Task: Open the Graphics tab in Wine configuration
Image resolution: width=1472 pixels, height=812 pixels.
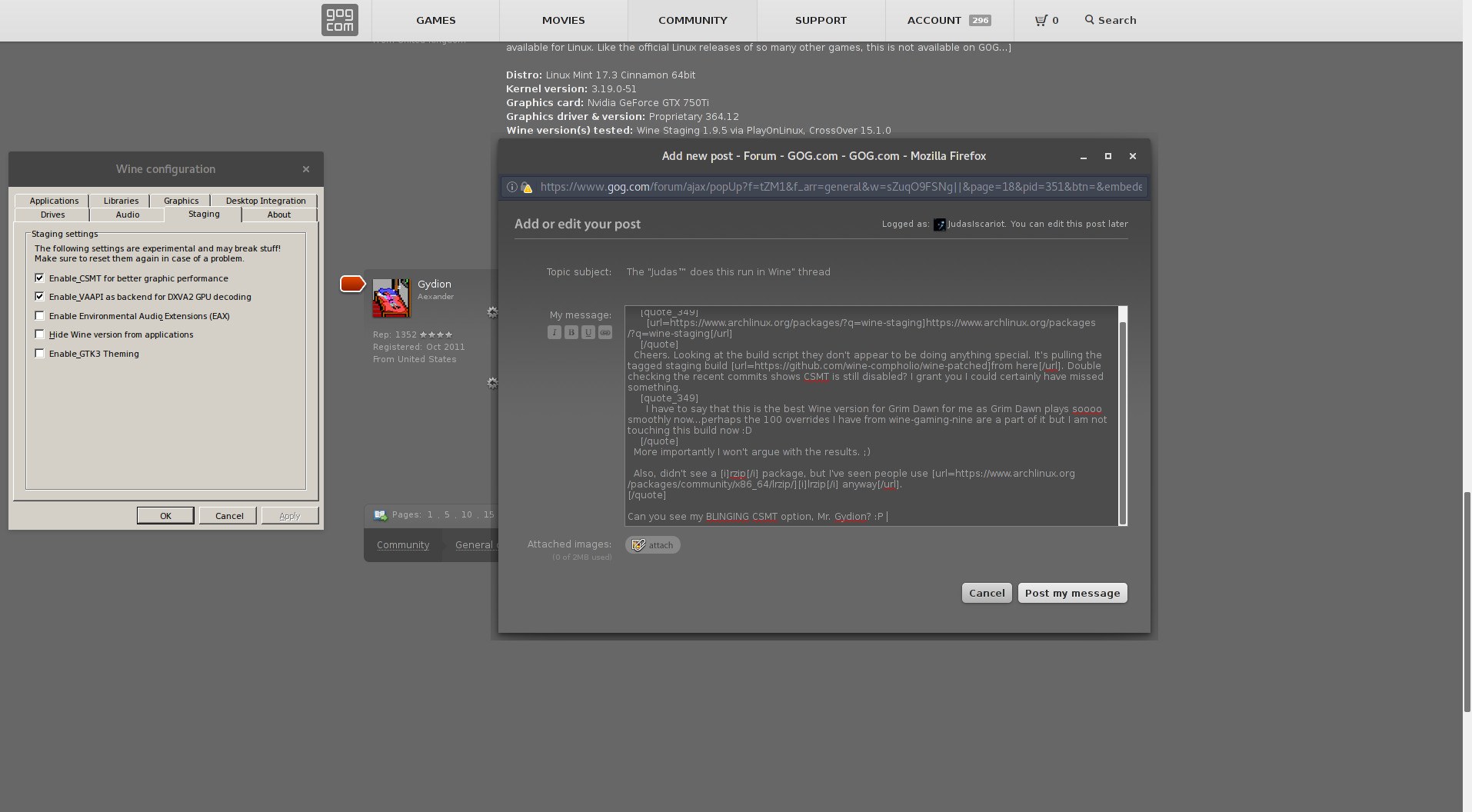Action: 181,201
